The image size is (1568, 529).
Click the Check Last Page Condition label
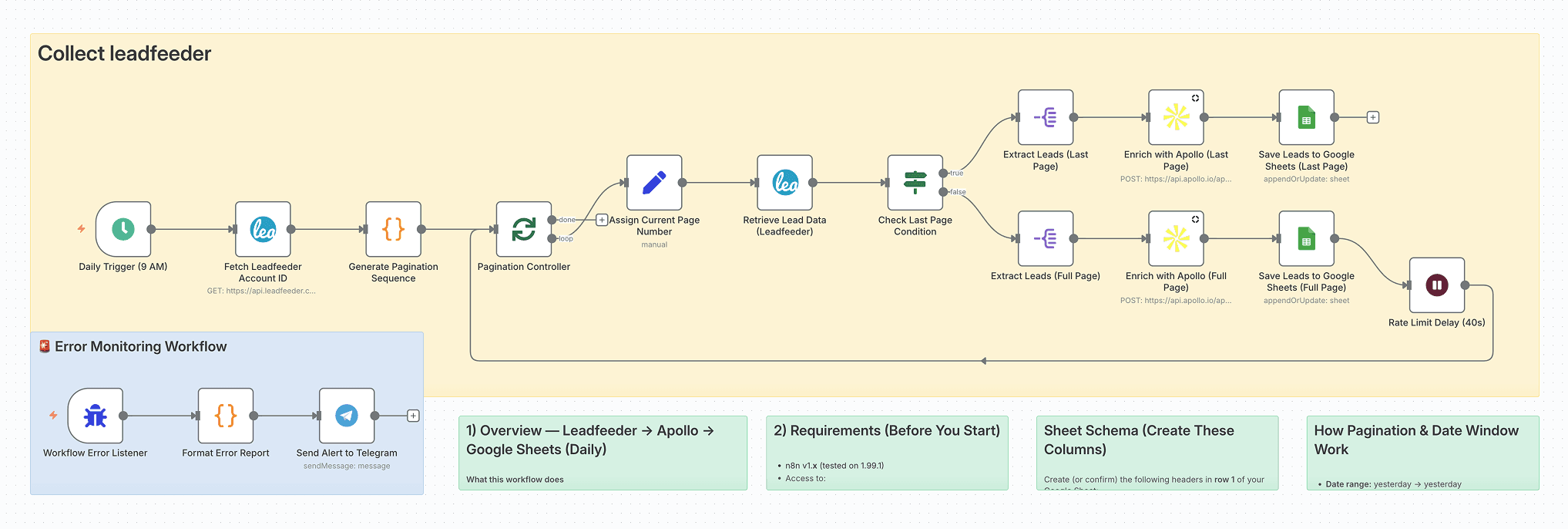tap(915, 226)
